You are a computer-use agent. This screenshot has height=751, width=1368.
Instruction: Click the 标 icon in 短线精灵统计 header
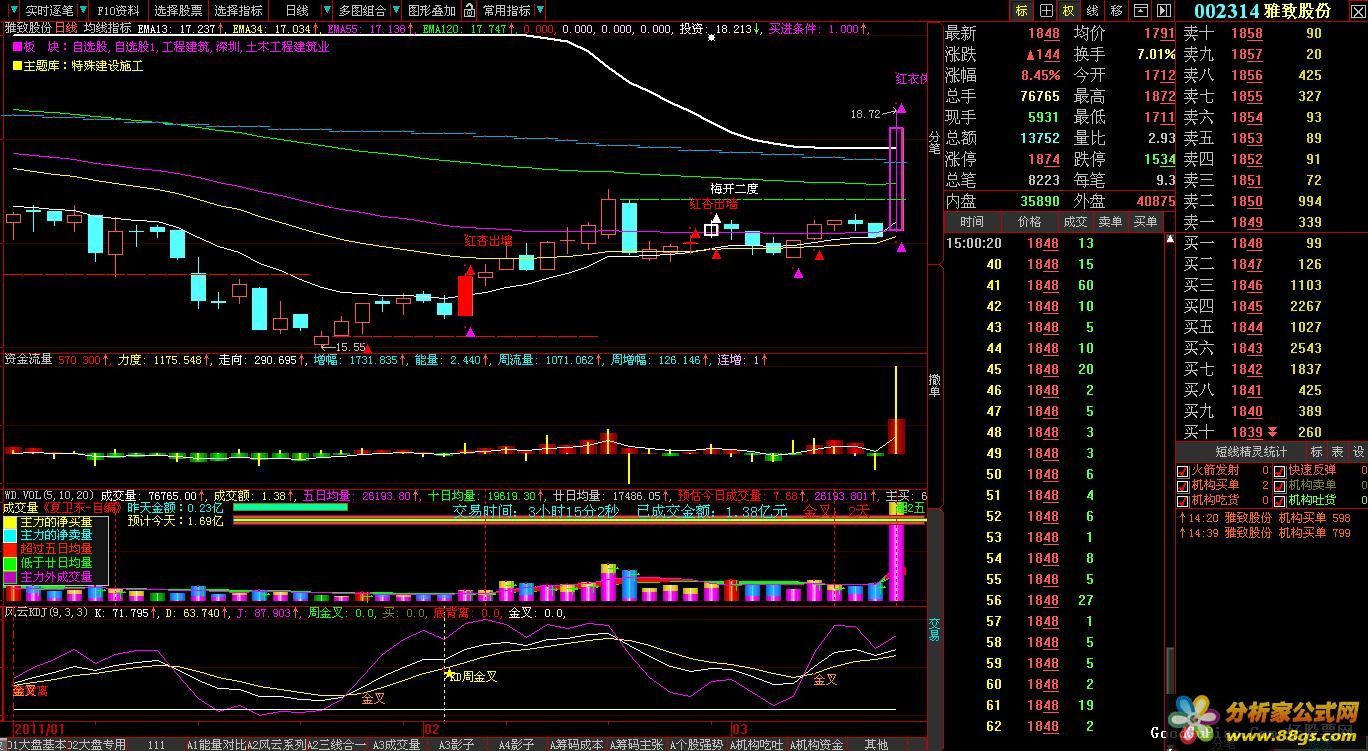tap(1317, 452)
